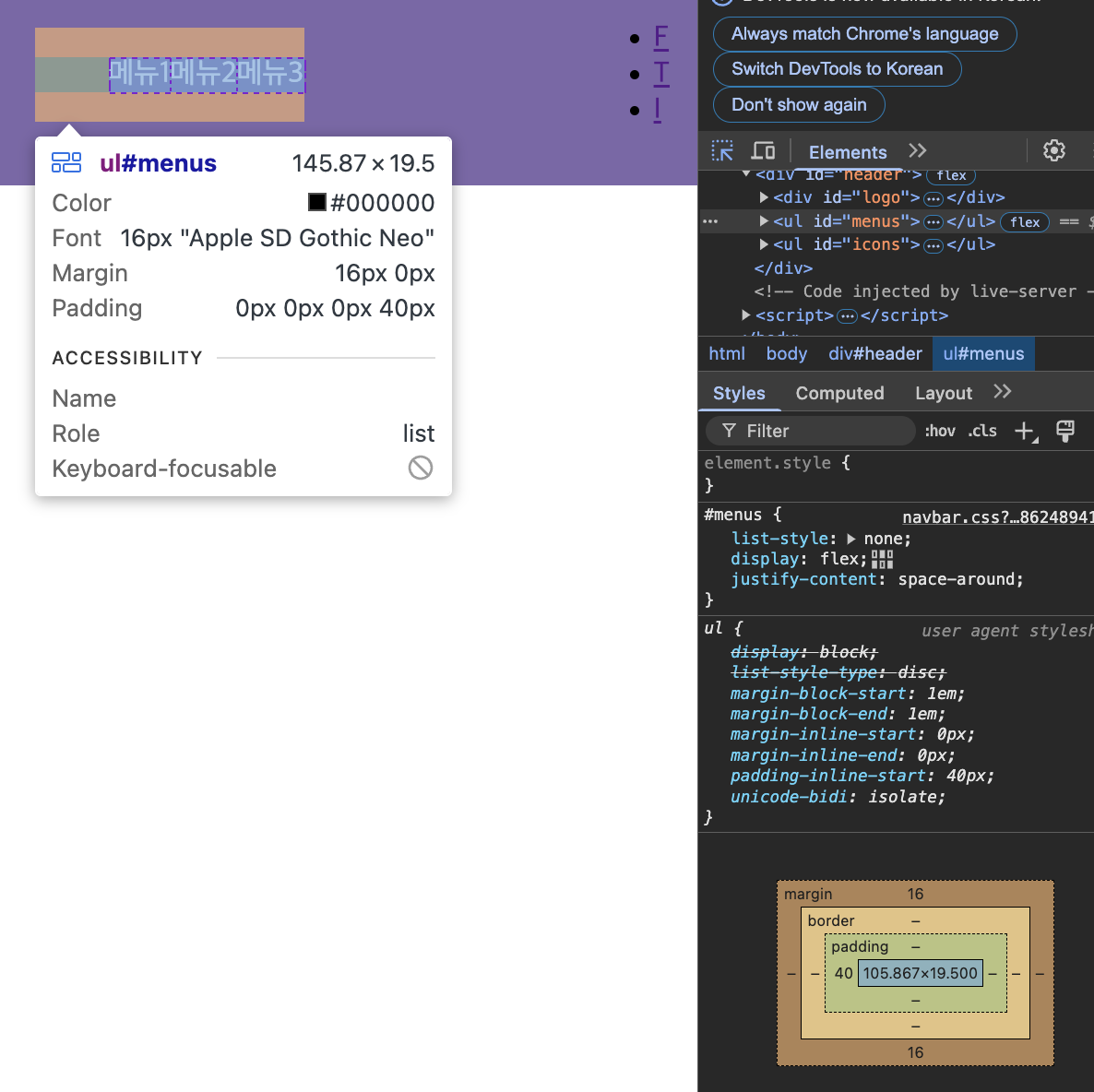This screenshot has height=1092, width=1094.
Task: Toggle flex badge on ul#menus
Action: pos(1025,222)
